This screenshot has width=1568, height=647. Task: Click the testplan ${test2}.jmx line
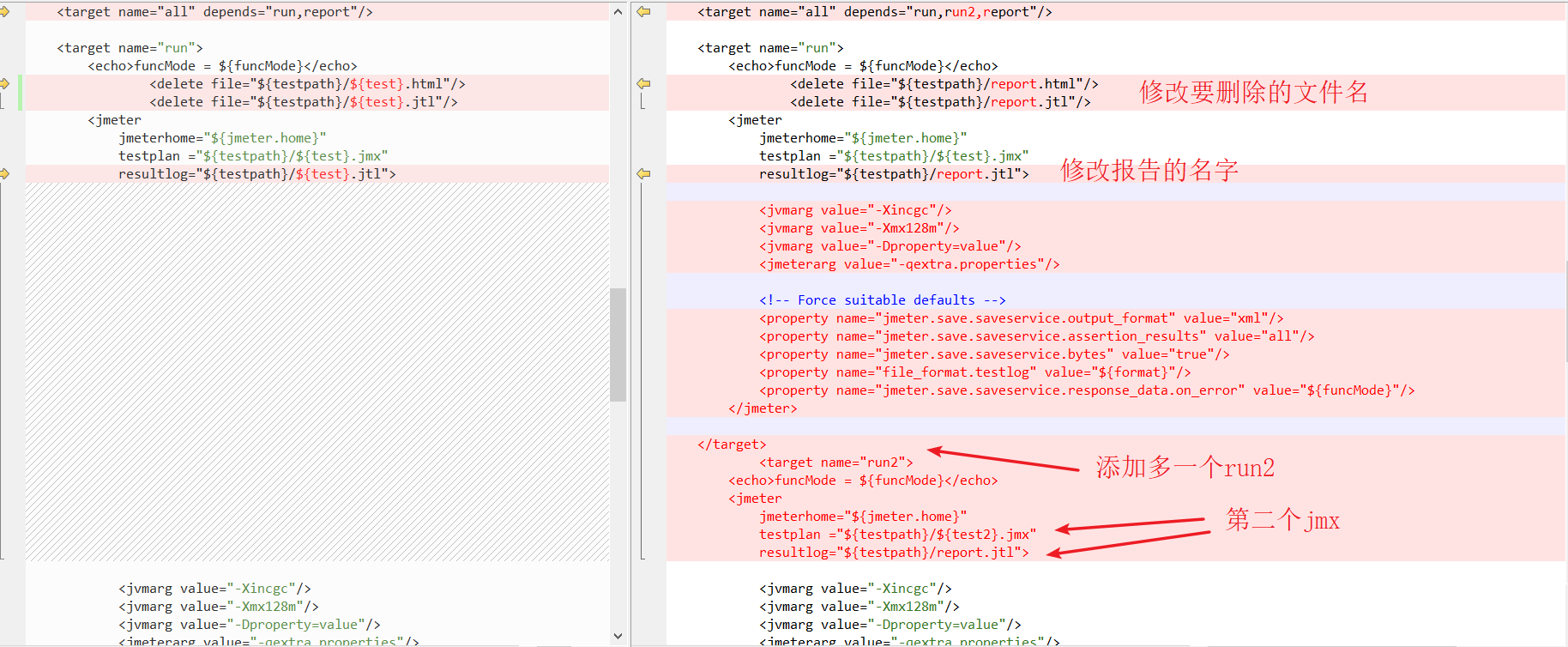(897, 535)
